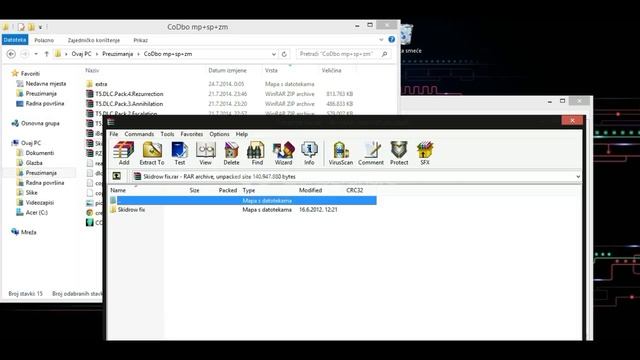640x360 pixels.
Task: Add a Comment to the archive
Action: [x=371, y=153]
